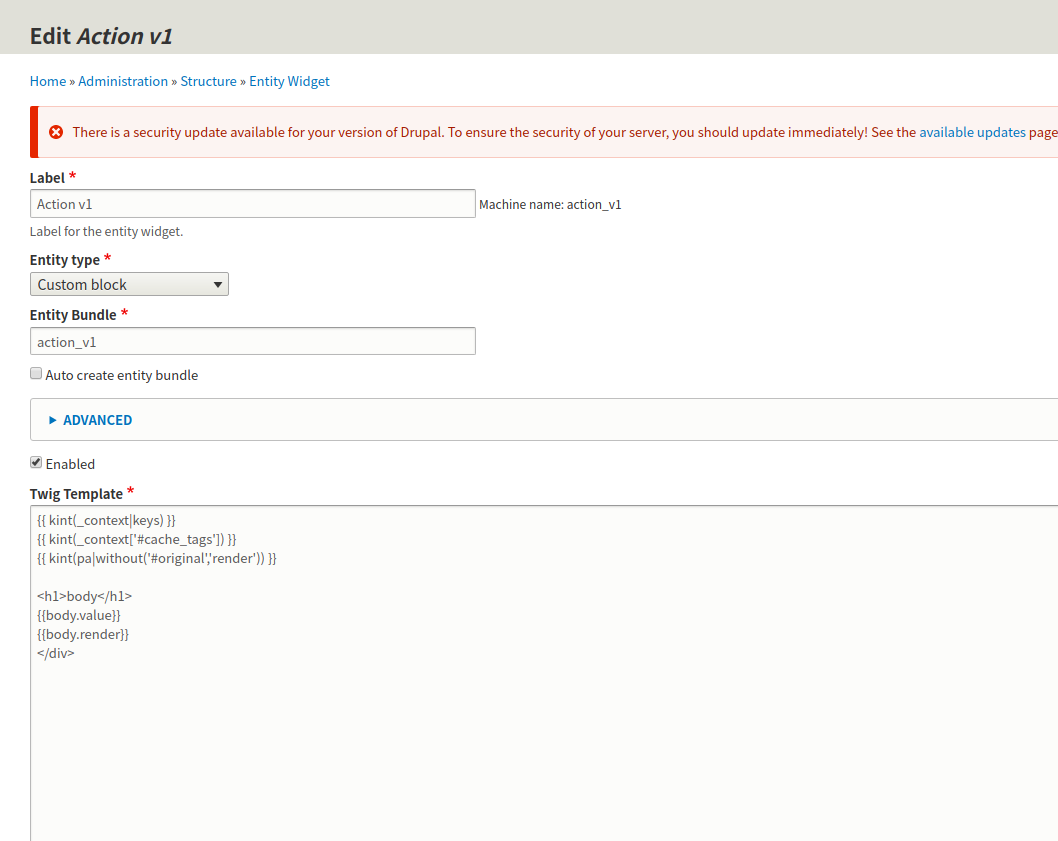Click inside the Entity Bundle field

pos(252,341)
